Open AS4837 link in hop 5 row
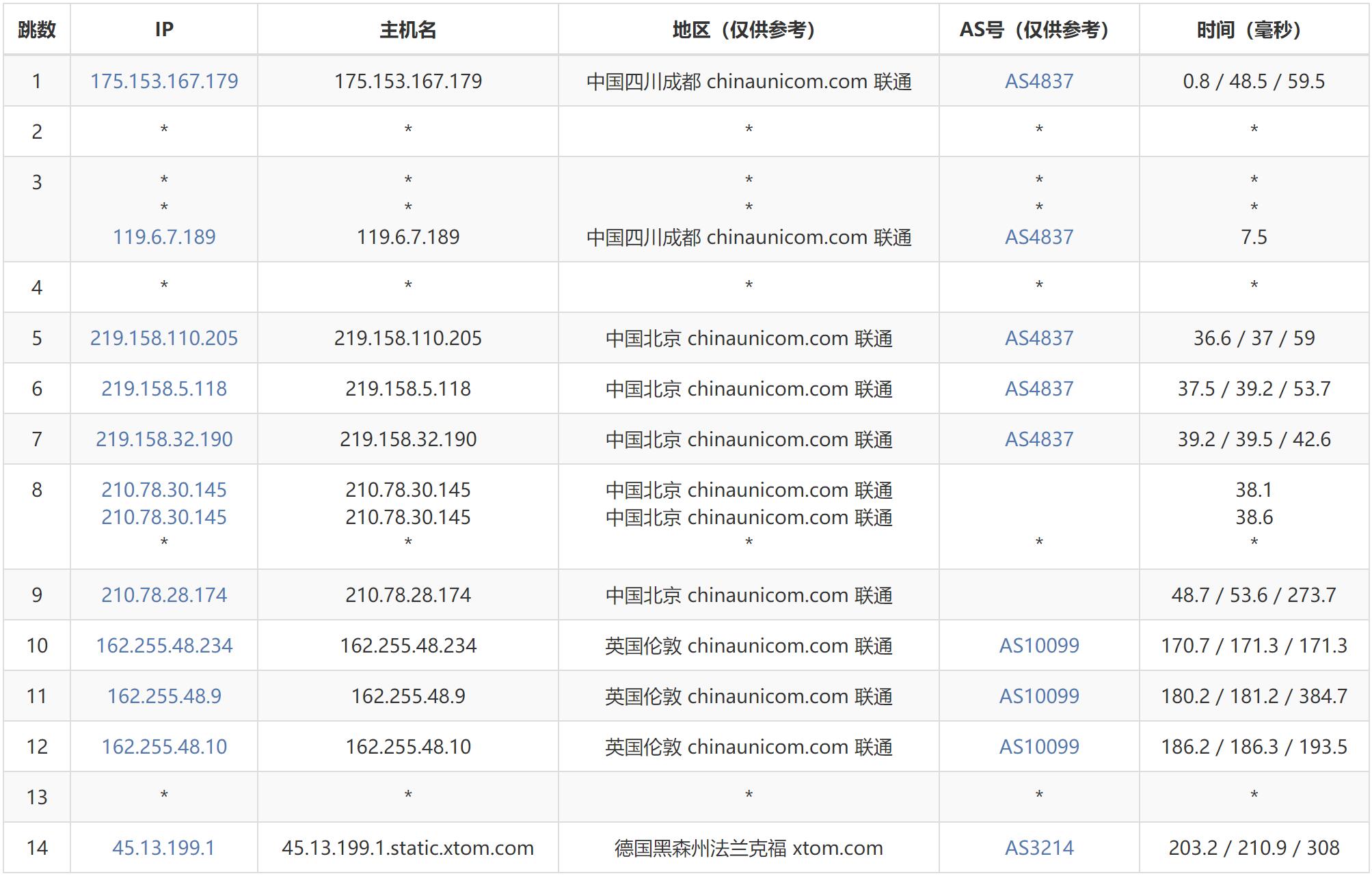 [x=1039, y=338]
